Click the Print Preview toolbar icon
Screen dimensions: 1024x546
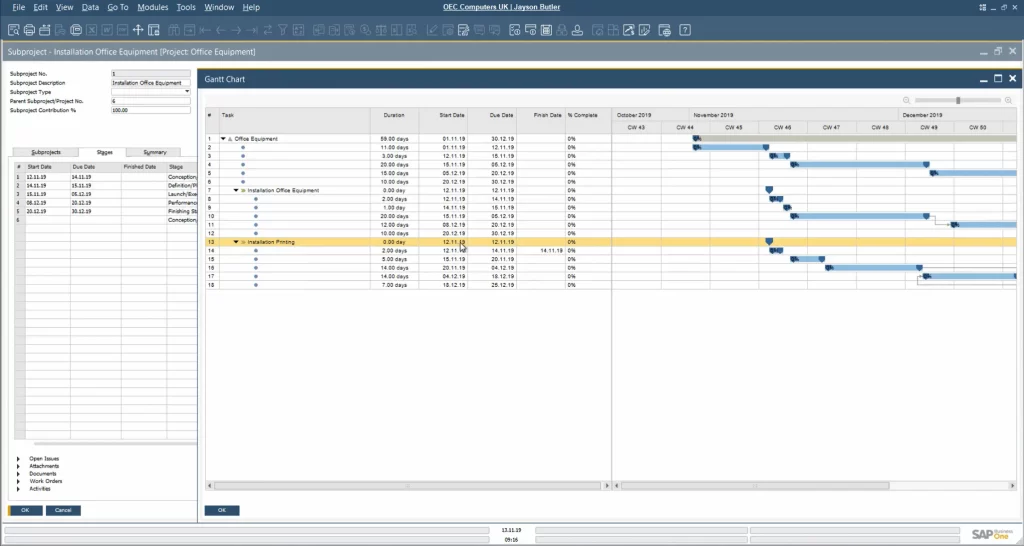tap(13, 29)
